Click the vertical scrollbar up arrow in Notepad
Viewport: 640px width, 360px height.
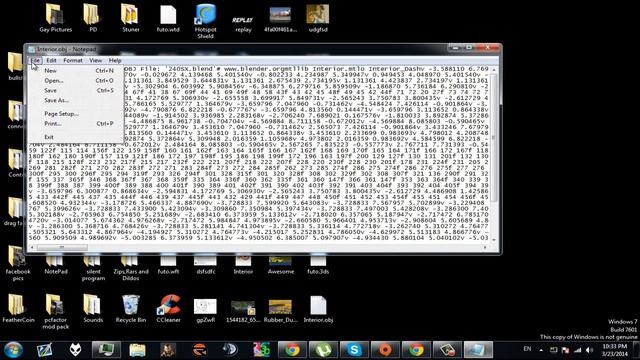[494, 70]
